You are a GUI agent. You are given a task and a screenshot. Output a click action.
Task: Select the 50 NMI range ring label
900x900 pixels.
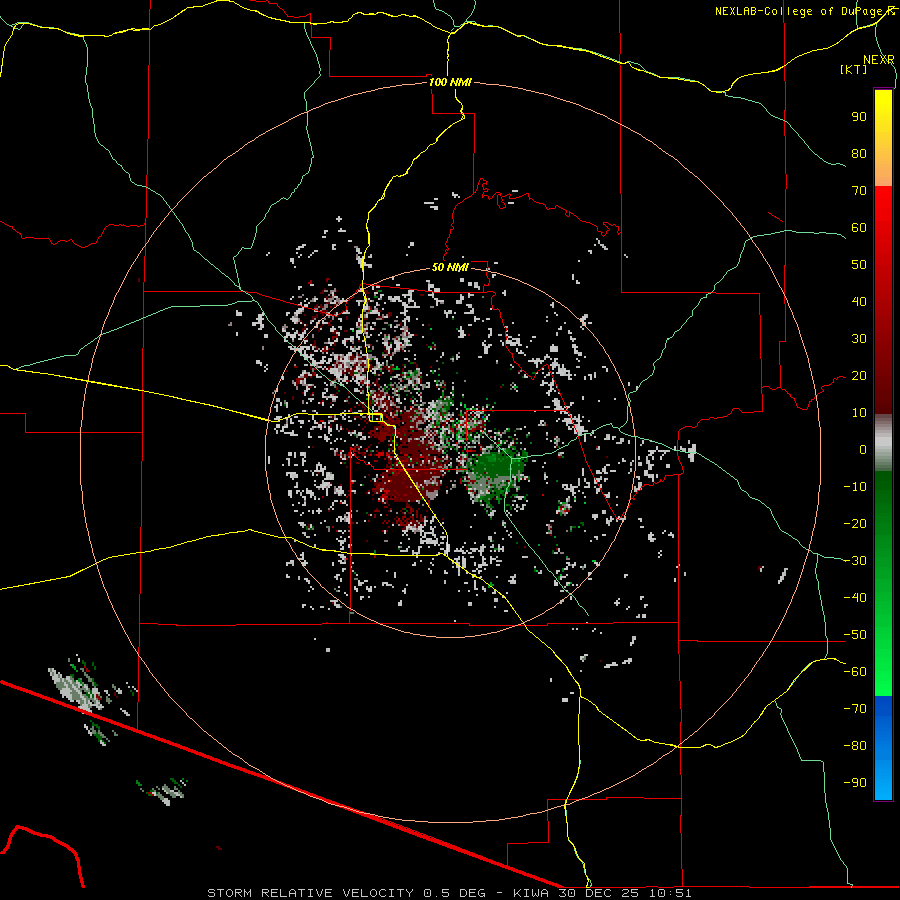(450, 267)
